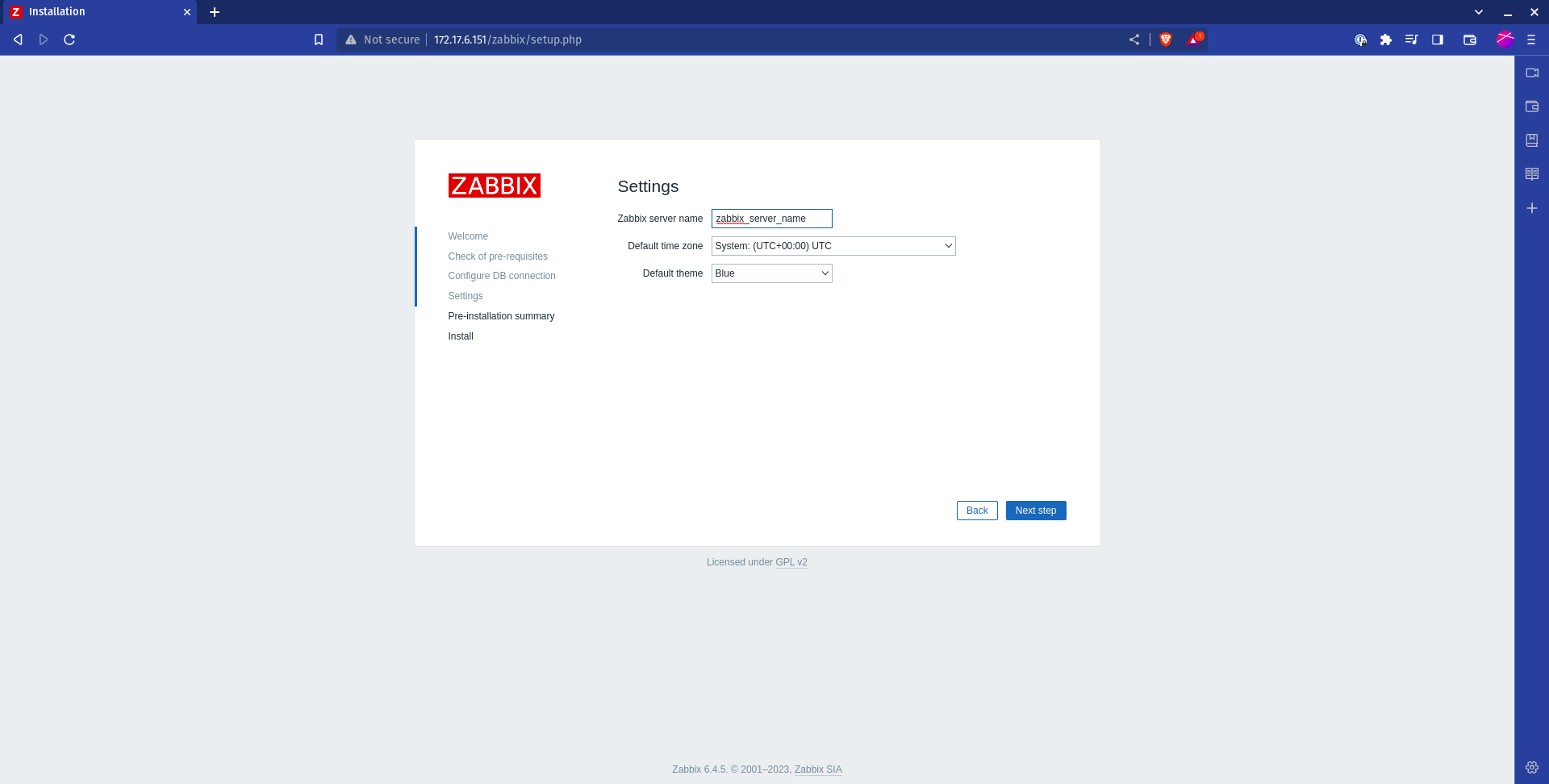Click the Default time zone label
This screenshot has height=784, width=1549.
coord(665,246)
